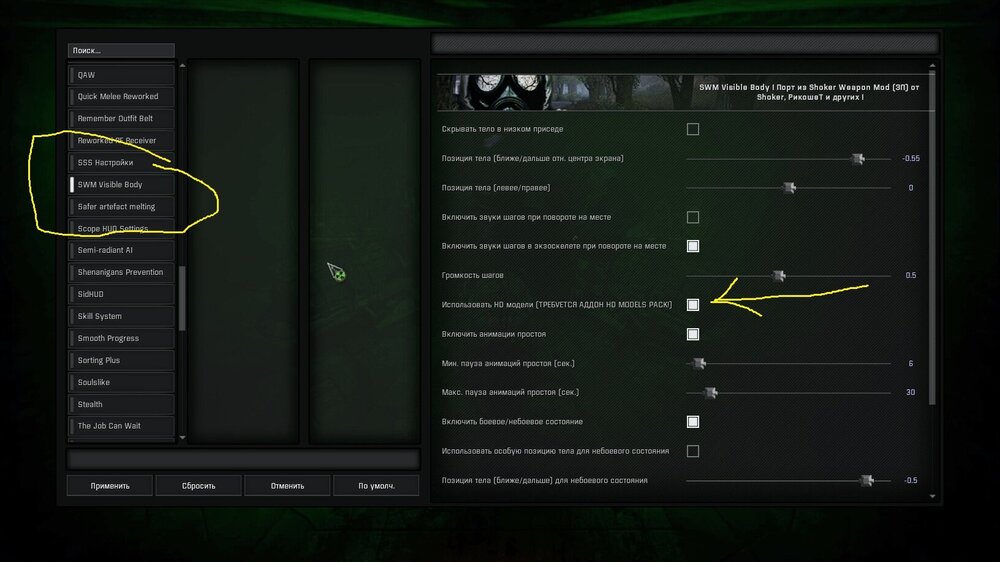Open the SWM Visible Body menu entry
This screenshot has height=562, width=1000.
pyautogui.click(x=121, y=184)
